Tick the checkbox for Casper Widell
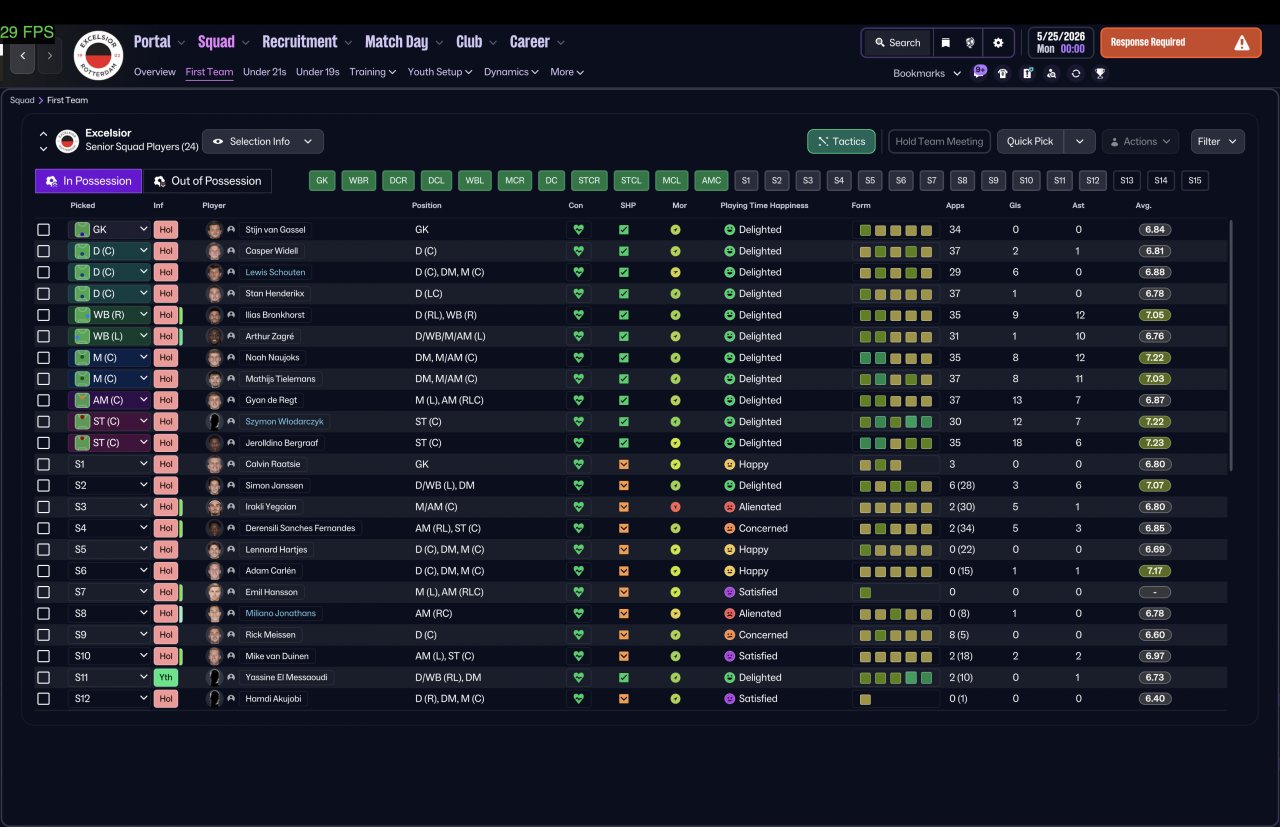Viewport: 1280px width, 827px height. pyautogui.click(x=43, y=251)
